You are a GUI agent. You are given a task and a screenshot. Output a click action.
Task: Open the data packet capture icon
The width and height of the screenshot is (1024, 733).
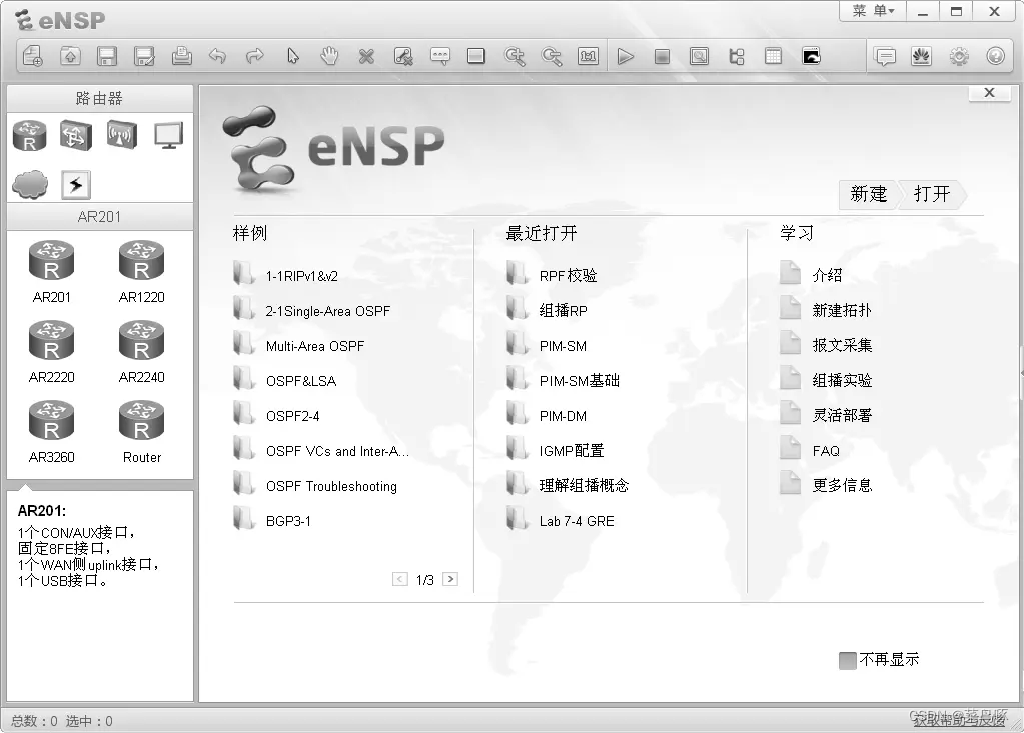(699, 56)
